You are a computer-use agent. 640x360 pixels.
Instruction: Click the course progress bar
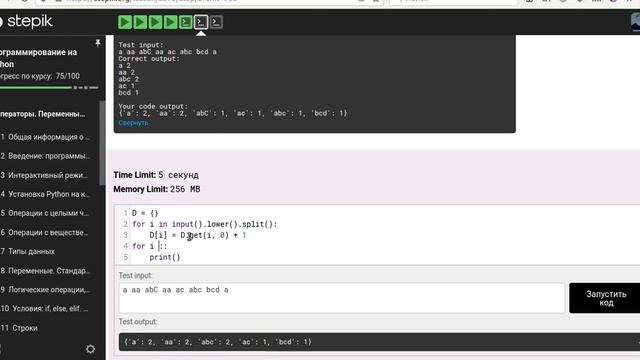tap(49, 87)
